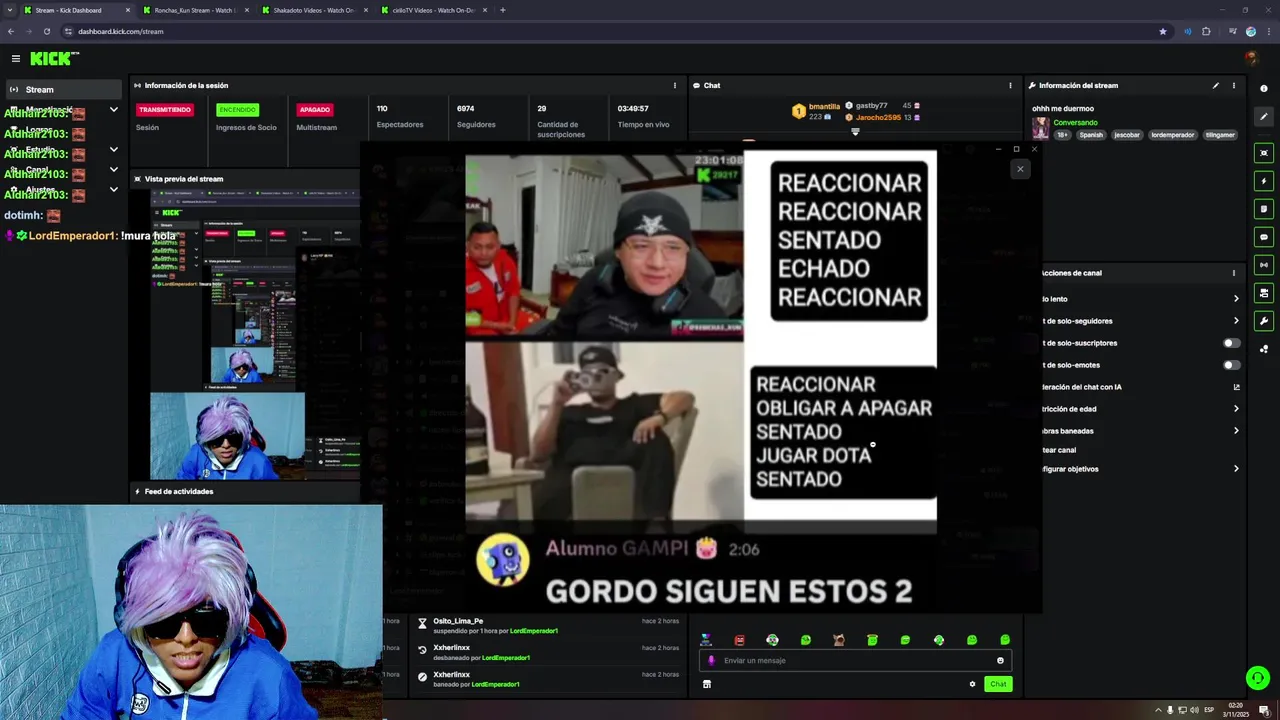Open external link for Moderación del chat con IA

click(1236, 387)
